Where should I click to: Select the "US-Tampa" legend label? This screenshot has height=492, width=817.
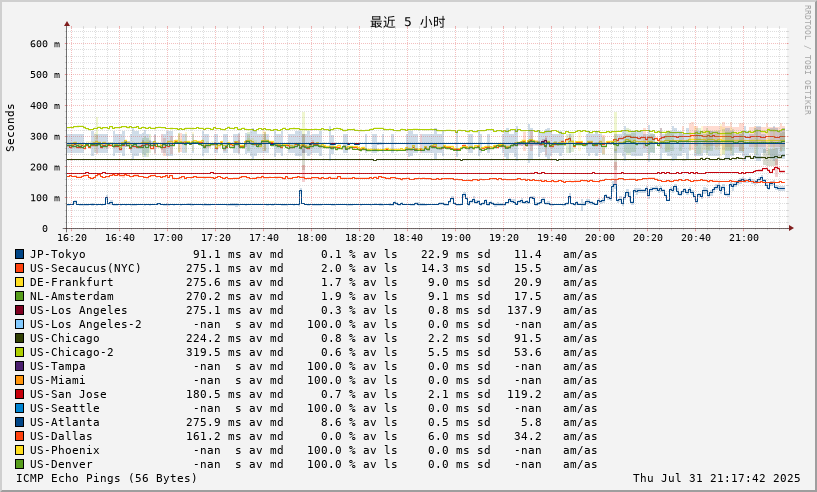click(57, 366)
